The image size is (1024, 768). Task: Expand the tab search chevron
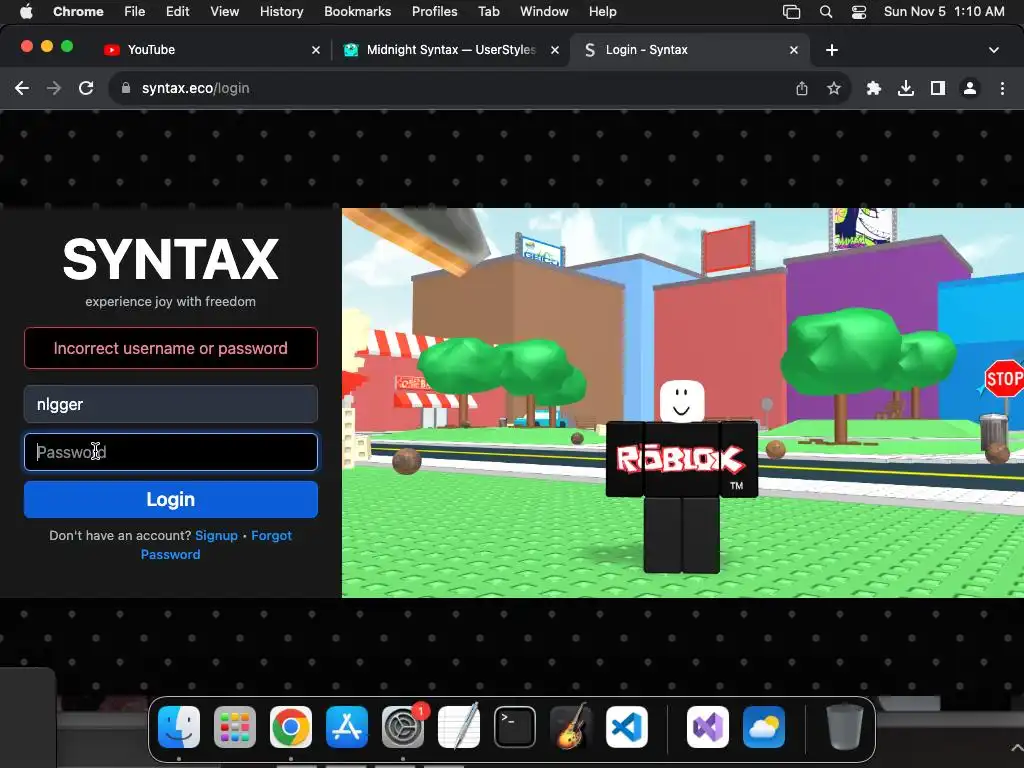coord(993,50)
